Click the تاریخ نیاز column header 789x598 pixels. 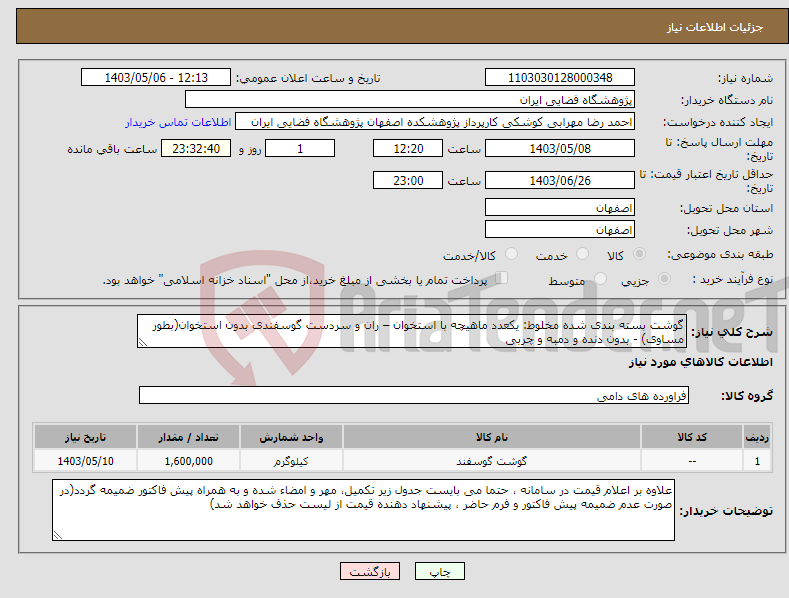click(85, 437)
